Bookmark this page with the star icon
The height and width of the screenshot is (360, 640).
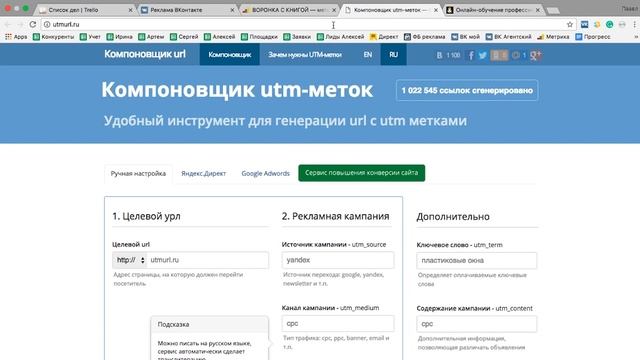point(570,24)
